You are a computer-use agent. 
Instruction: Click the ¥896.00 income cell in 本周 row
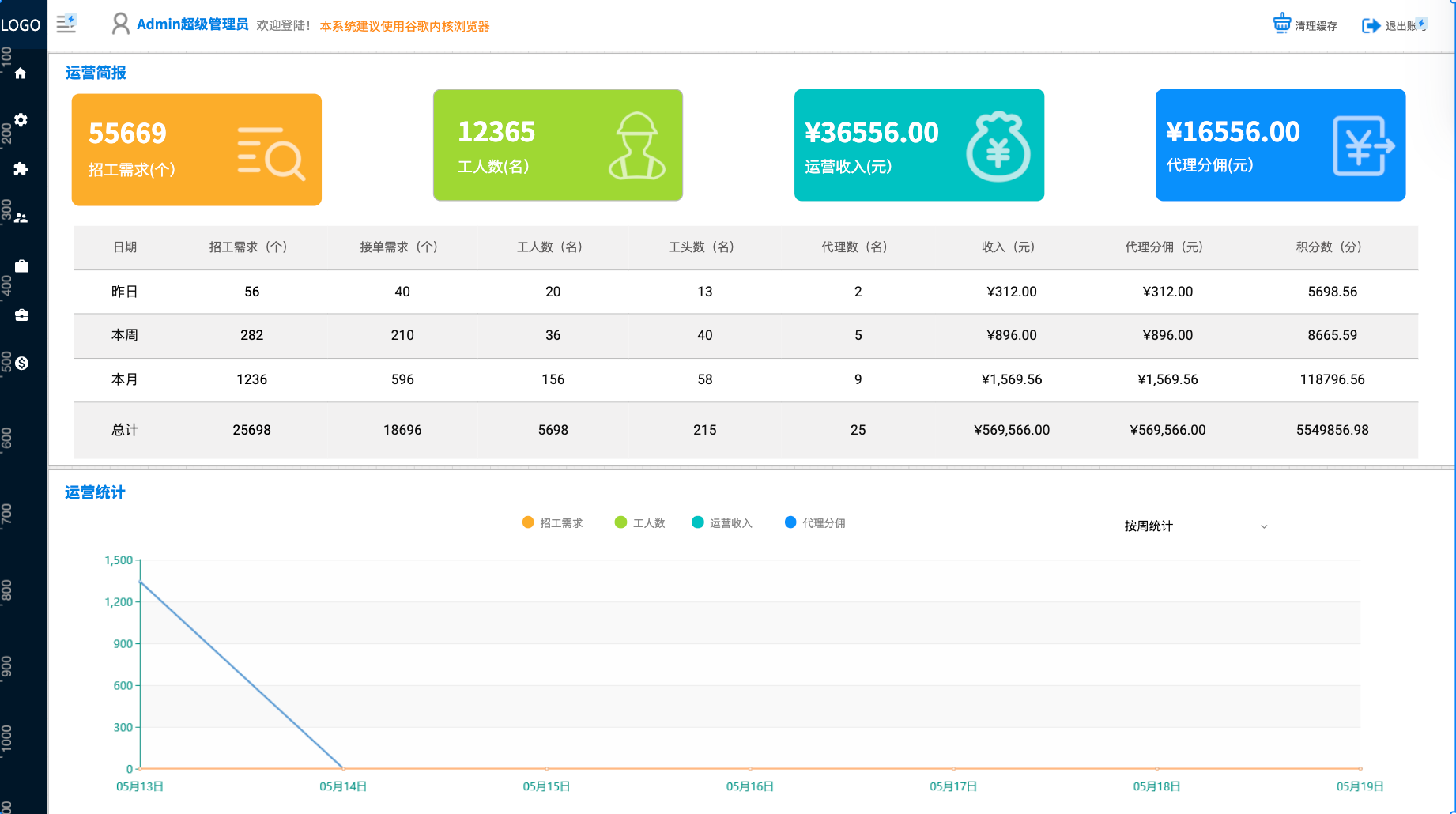click(x=1012, y=335)
